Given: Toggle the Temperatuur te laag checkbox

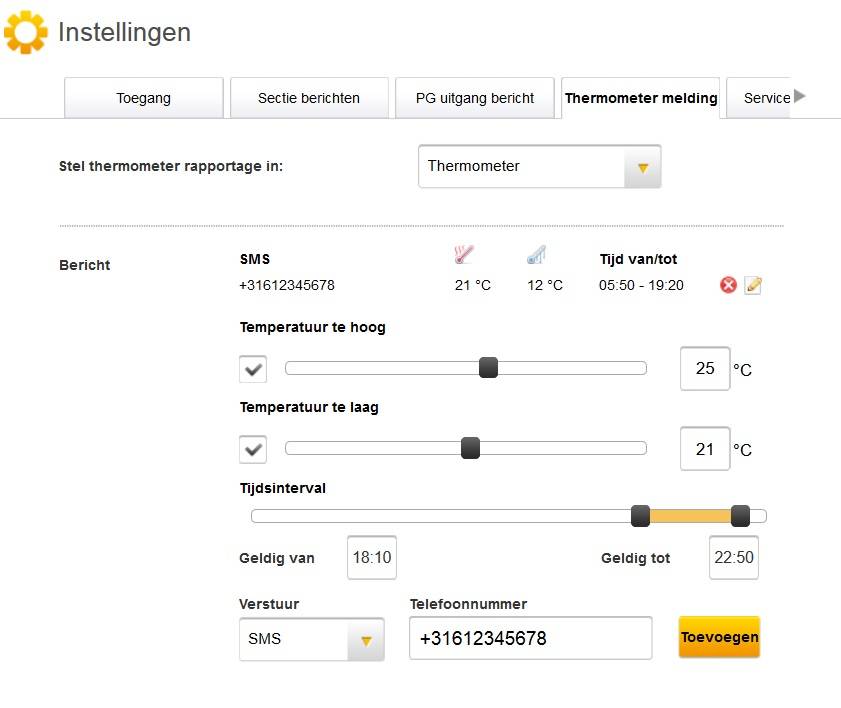Looking at the screenshot, I should [x=253, y=449].
